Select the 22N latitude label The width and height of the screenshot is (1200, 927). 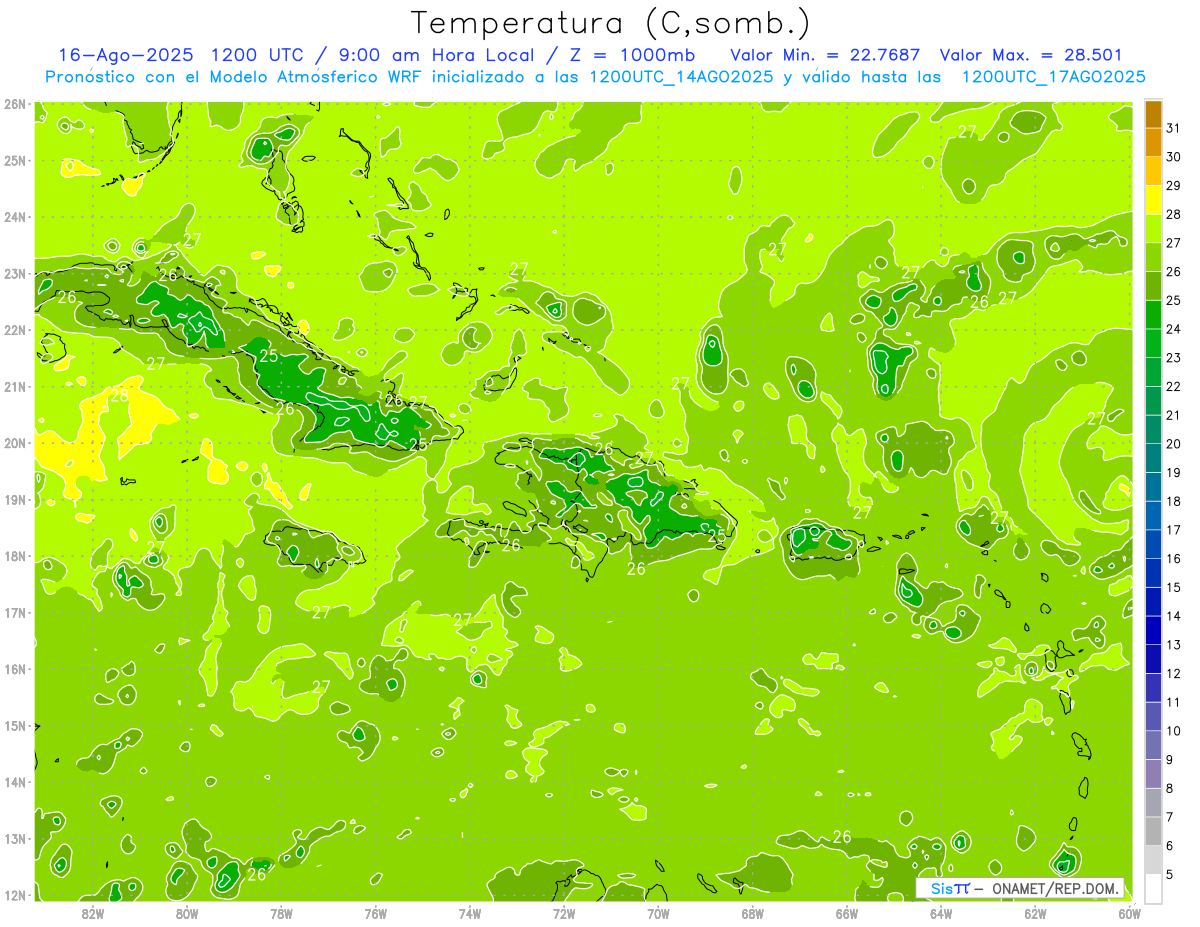point(14,330)
